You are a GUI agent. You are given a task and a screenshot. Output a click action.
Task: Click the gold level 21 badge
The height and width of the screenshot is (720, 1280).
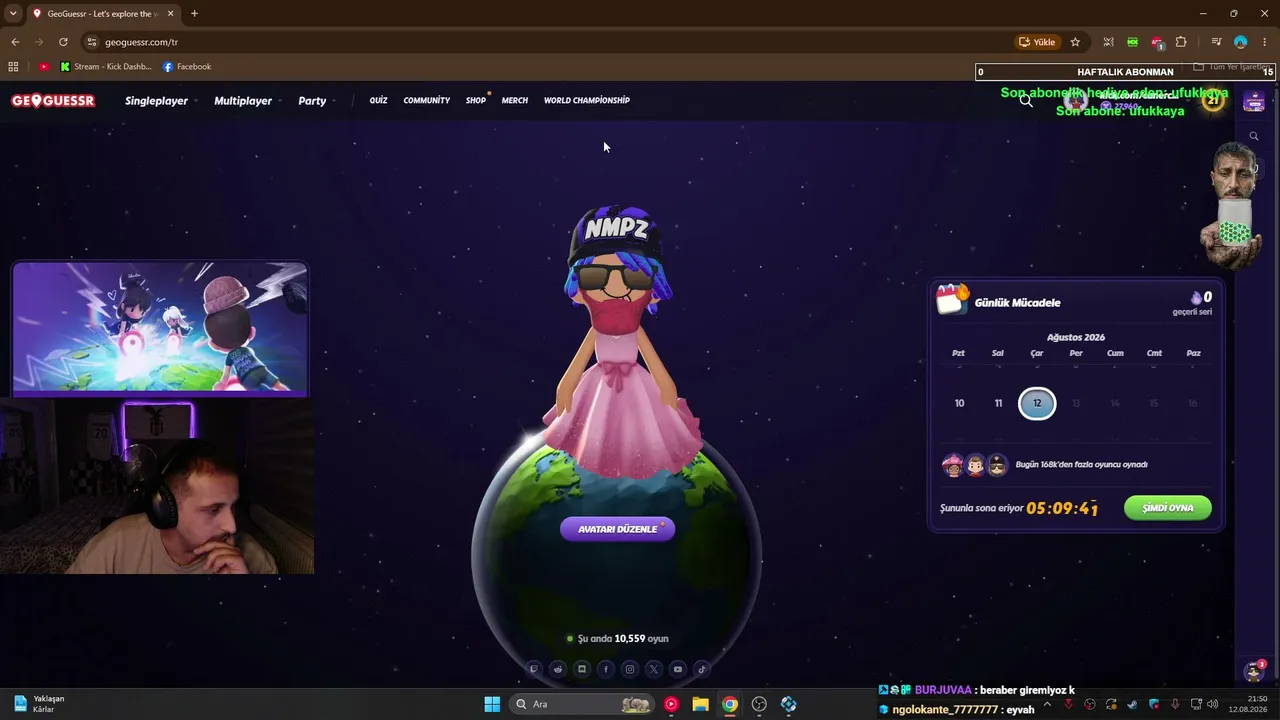pyautogui.click(x=1213, y=100)
